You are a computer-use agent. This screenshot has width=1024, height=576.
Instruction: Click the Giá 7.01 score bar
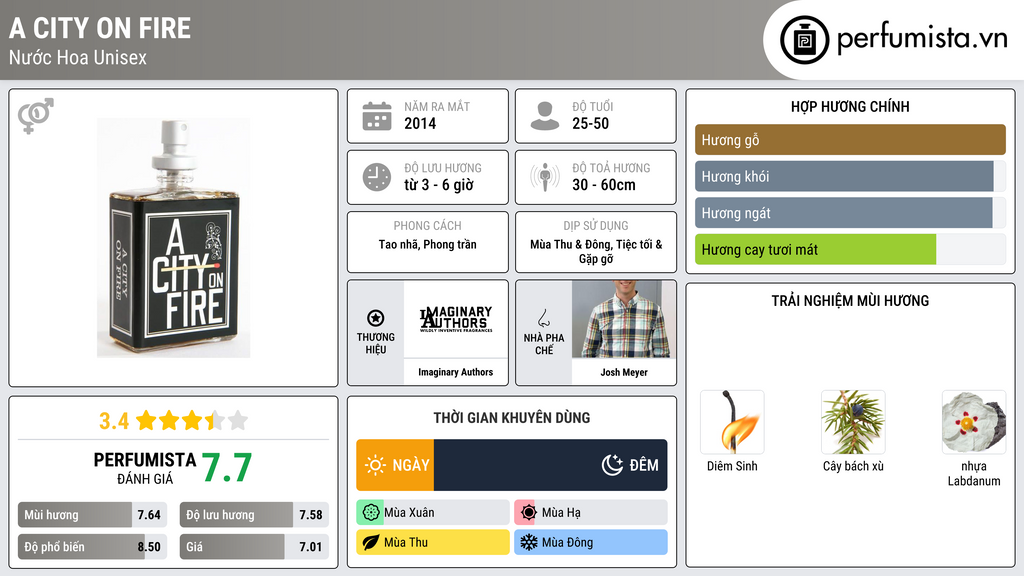(254, 547)
